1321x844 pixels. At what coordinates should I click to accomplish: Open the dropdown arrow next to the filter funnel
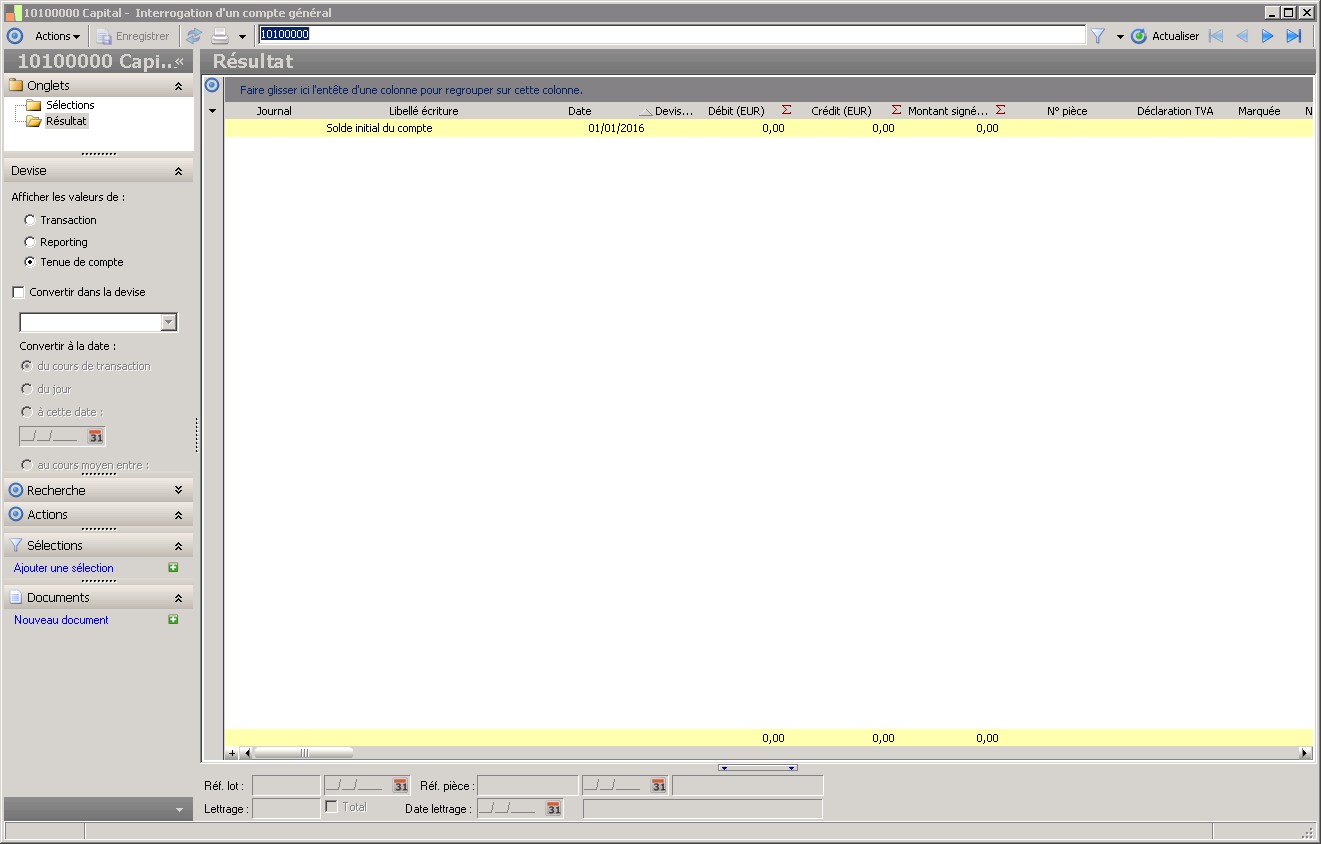point(1120,37)
